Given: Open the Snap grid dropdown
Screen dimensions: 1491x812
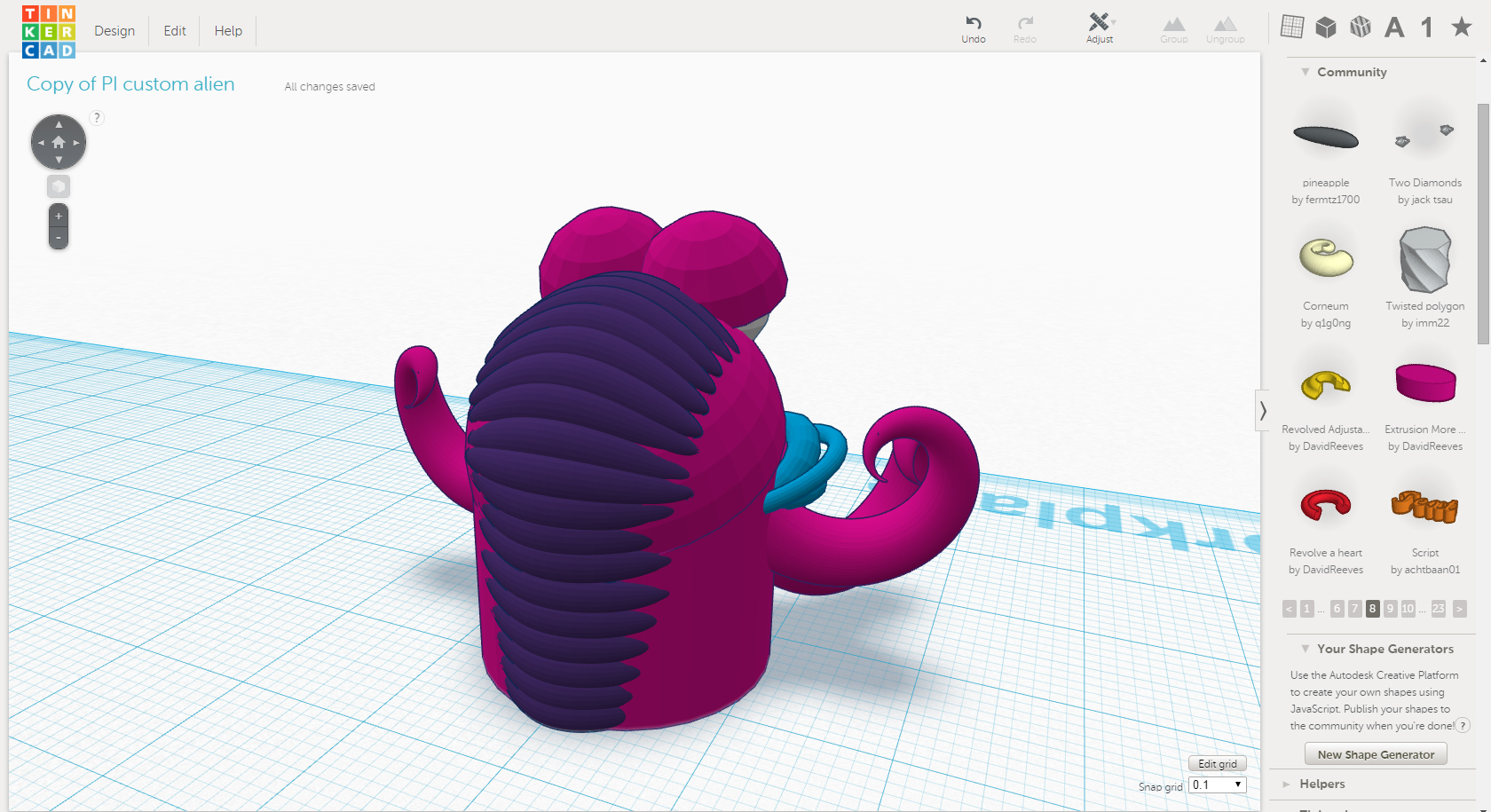Looking at the screenshot, I should pos(1218,784).
